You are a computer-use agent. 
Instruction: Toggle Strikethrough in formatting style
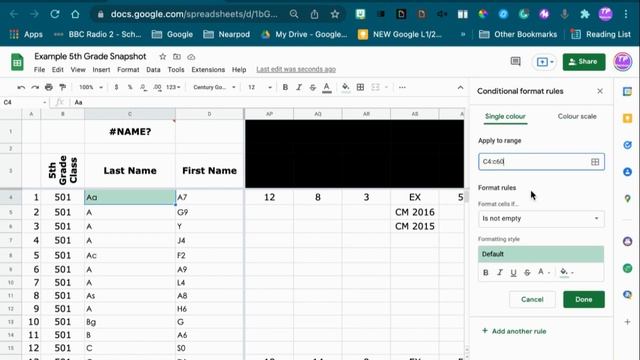[x=527, y=272]
